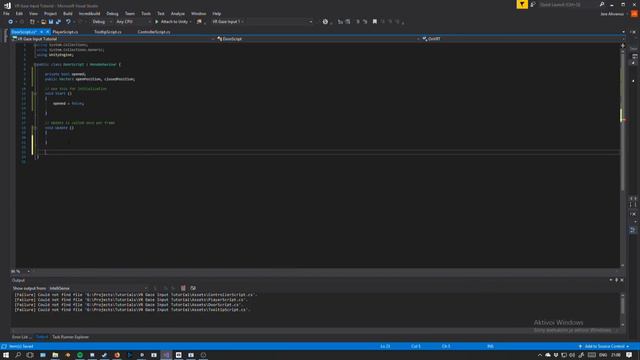Click the Undo toolbar icon
The height and width of the screenshot is (360, 640).
click(x=68, y=22)
